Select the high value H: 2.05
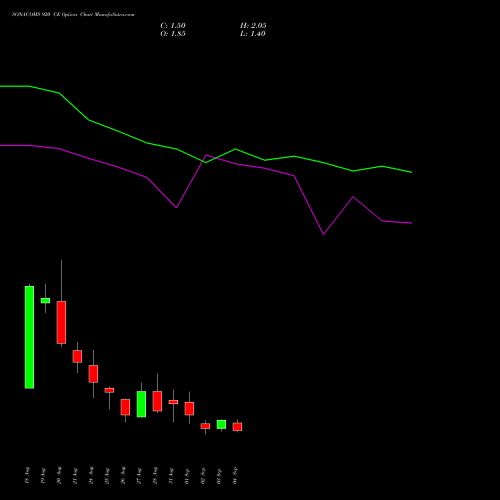This screenshot has width=500, height=500. tap(253, 26)
